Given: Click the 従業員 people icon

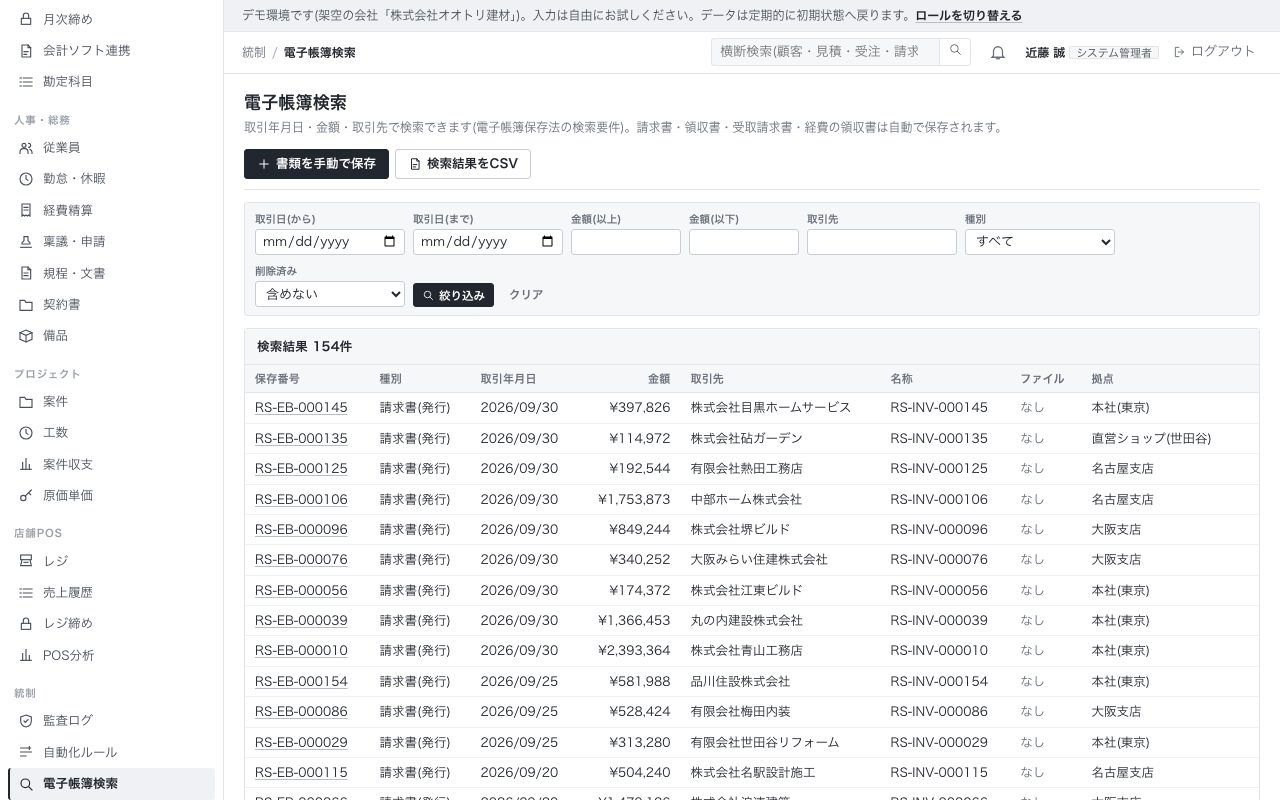Looking at the screenshot, I should tap(26, 147).
